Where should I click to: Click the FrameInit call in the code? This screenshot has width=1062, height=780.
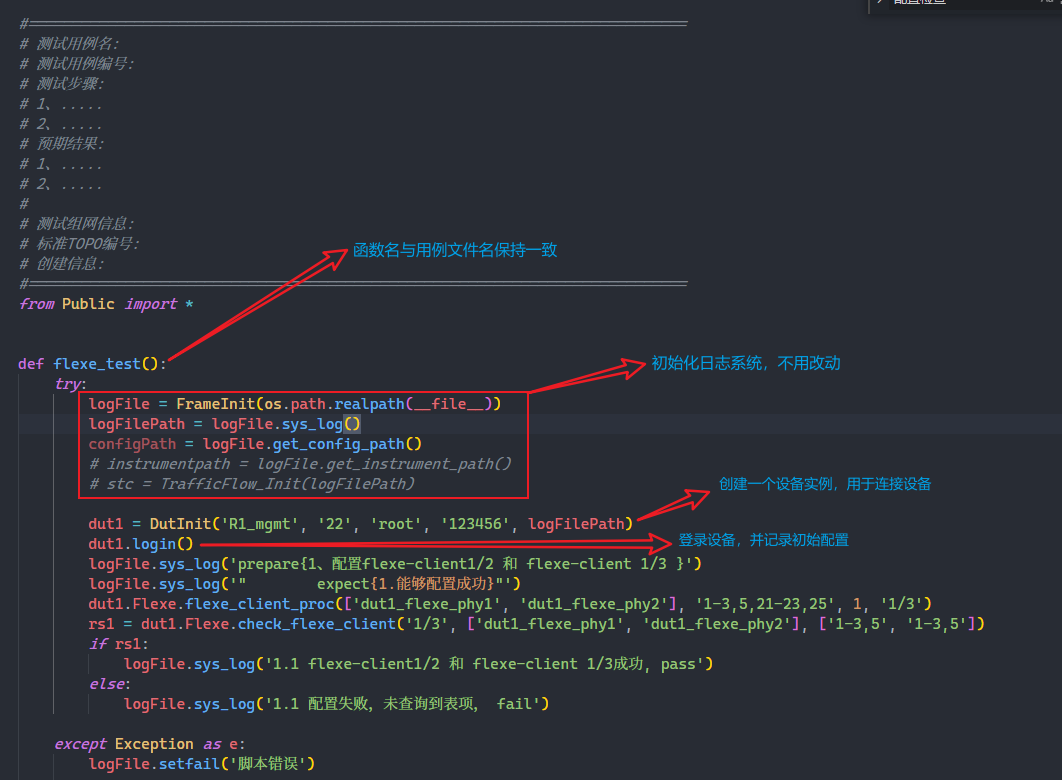(x=215, y=404)
